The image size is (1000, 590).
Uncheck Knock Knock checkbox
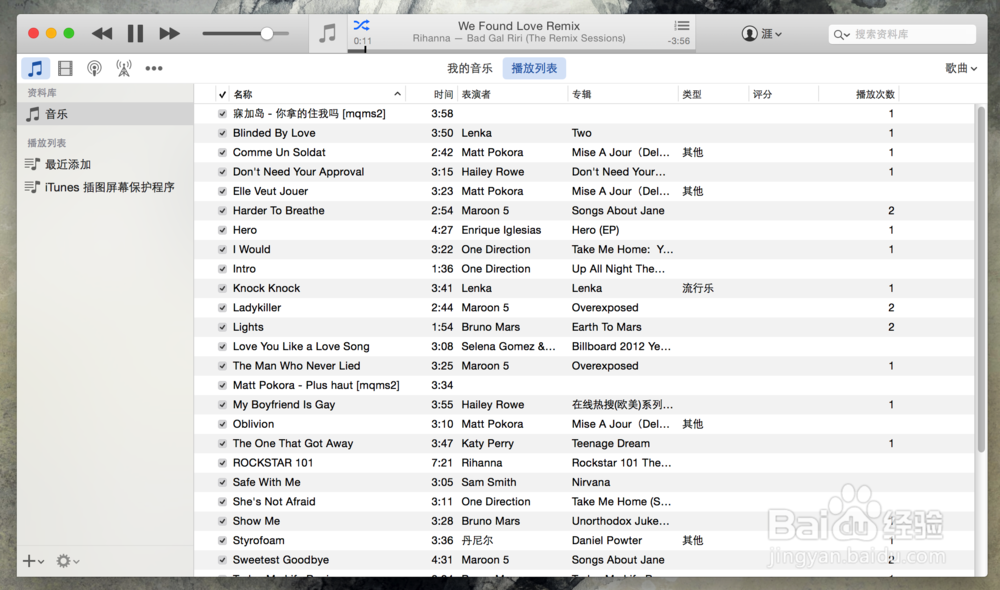click(222, 288)
